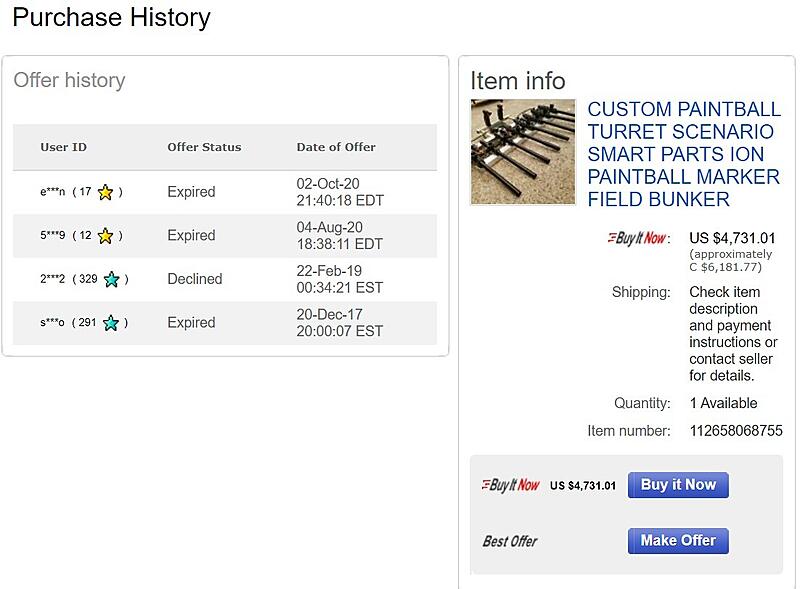Select the Date of Offer column header
The image size is (800, 589).
click(x=336, y=147)
